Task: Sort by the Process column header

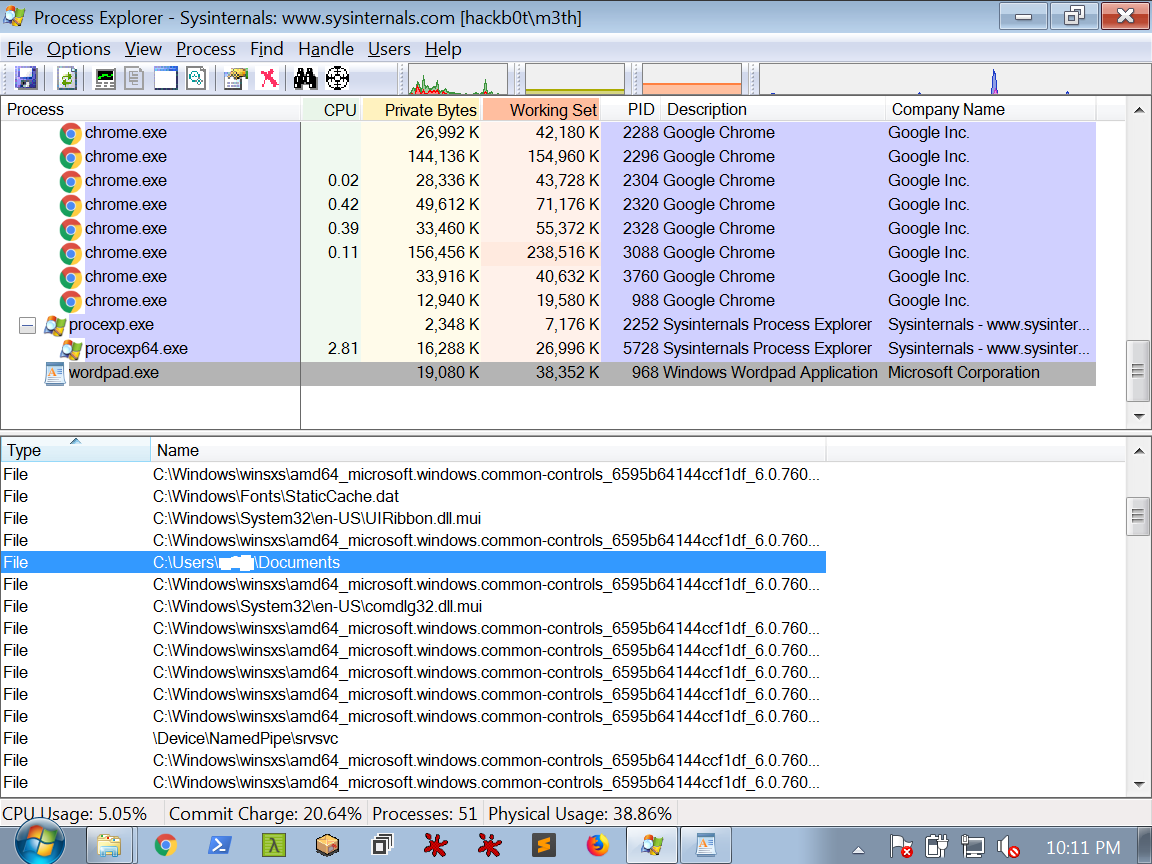Action: point(151,109)
